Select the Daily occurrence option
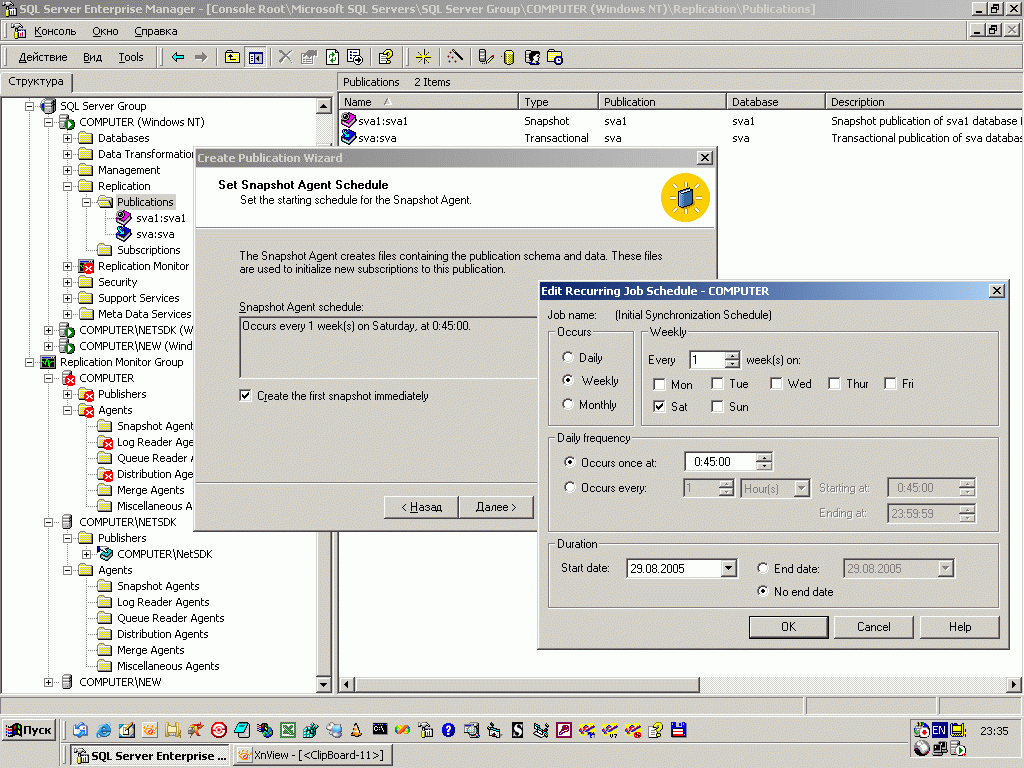Viewport: 1024px width, 768px height. pos(568,357)
